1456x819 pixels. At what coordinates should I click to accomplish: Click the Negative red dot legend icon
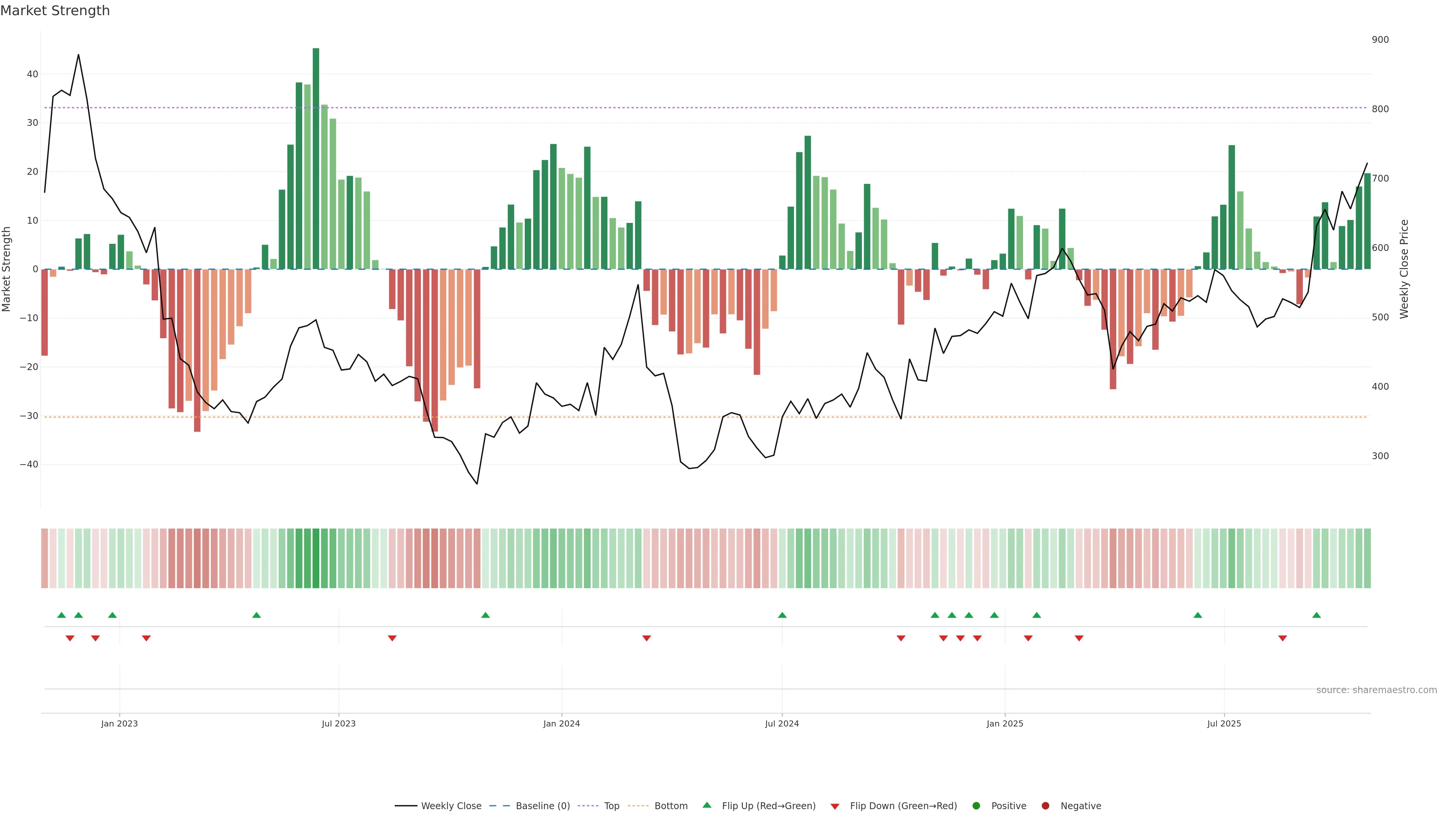click(1045, 805)
